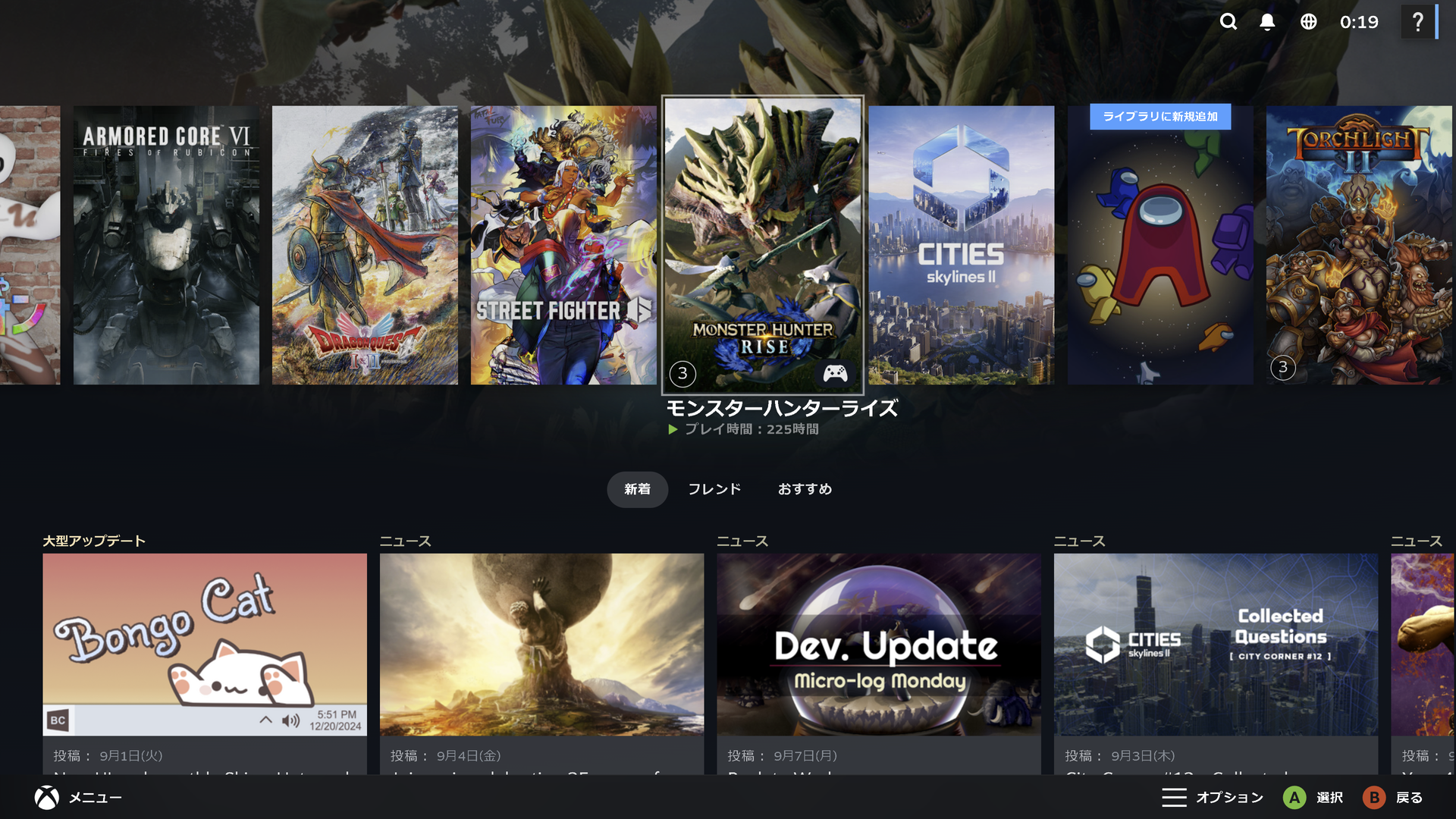Viewport: 1456px width, 819px height.
Task: Click the 投稿： 9月7日(月) date
Action: (782, 756)
